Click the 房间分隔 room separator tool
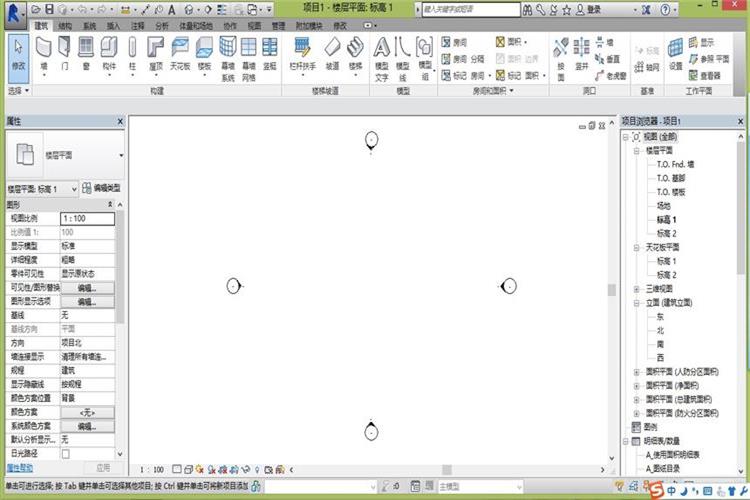The image size is (750, 500). 463,59
